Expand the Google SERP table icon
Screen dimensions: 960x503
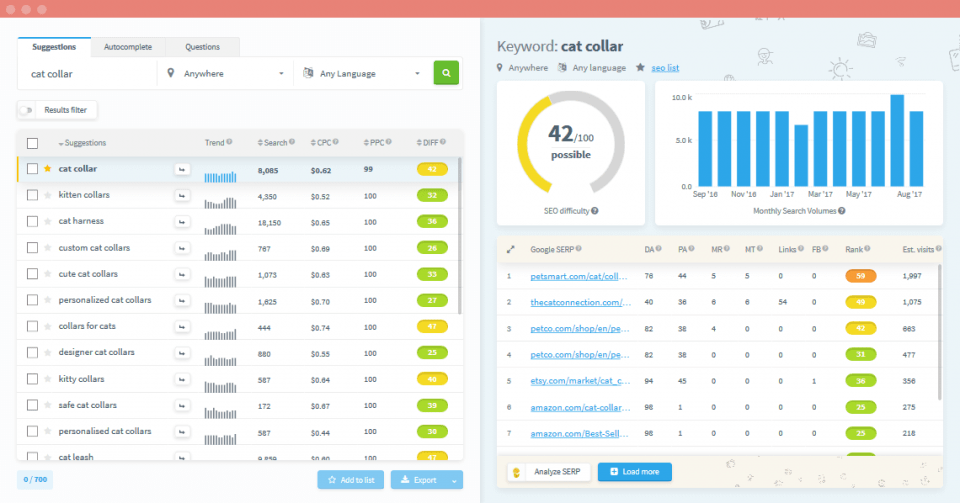click(510, 249)
